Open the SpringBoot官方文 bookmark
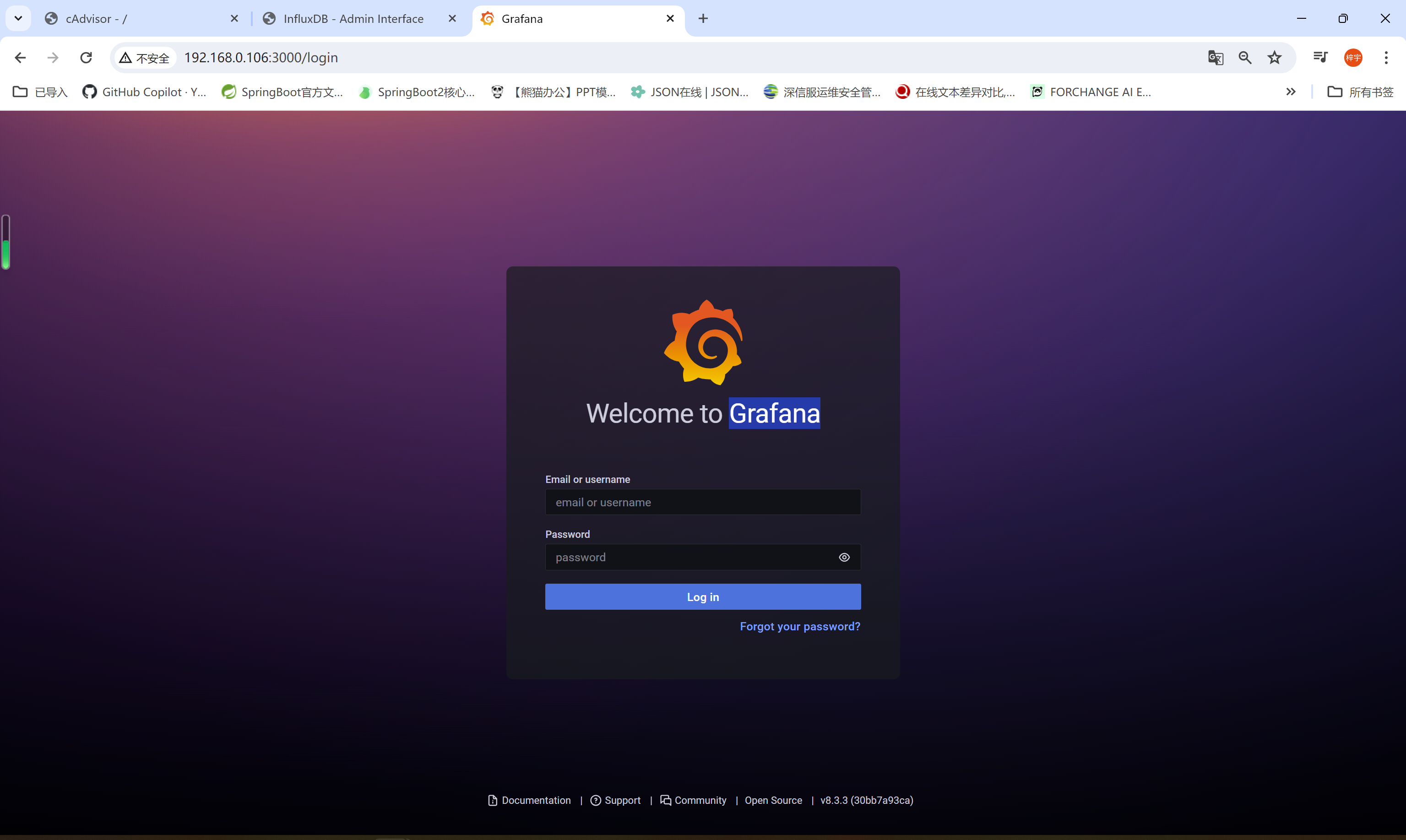This screenshot has width=1406, height=840. [x=282, y=92]
